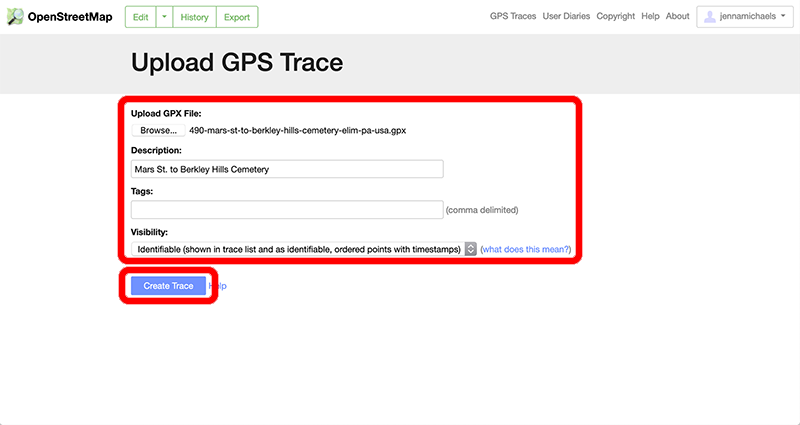Open the Copyright page
This screenshot has height=425, width=800.
click(x=616, y=16)
